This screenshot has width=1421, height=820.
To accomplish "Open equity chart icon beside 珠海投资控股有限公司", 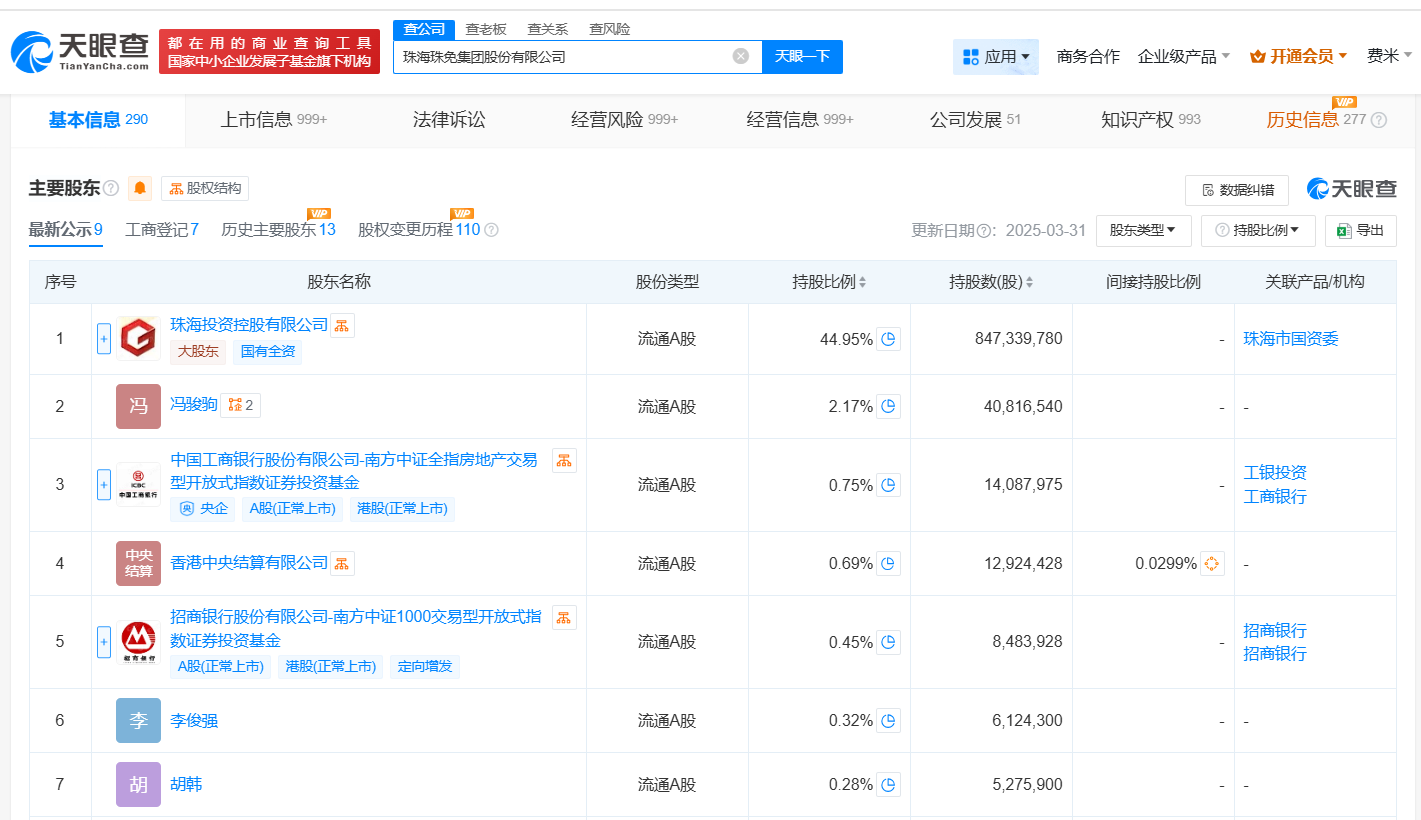I will pyautogui.click(x=342, y=325).
